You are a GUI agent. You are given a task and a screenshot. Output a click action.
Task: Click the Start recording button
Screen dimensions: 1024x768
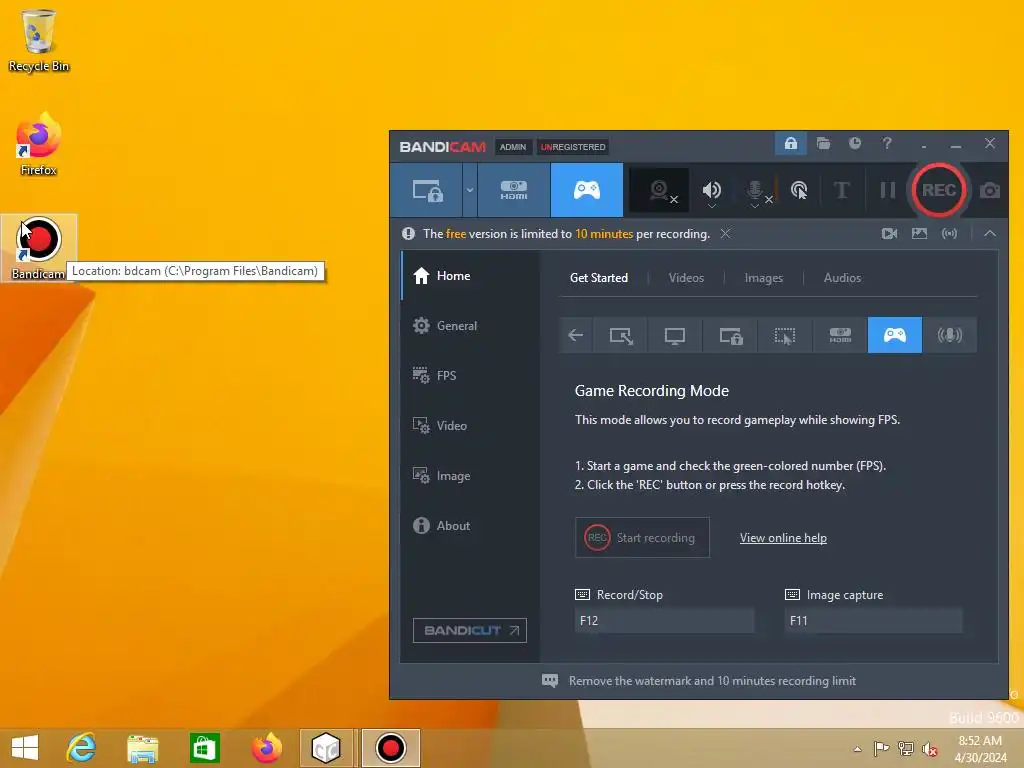pos(642,537)
